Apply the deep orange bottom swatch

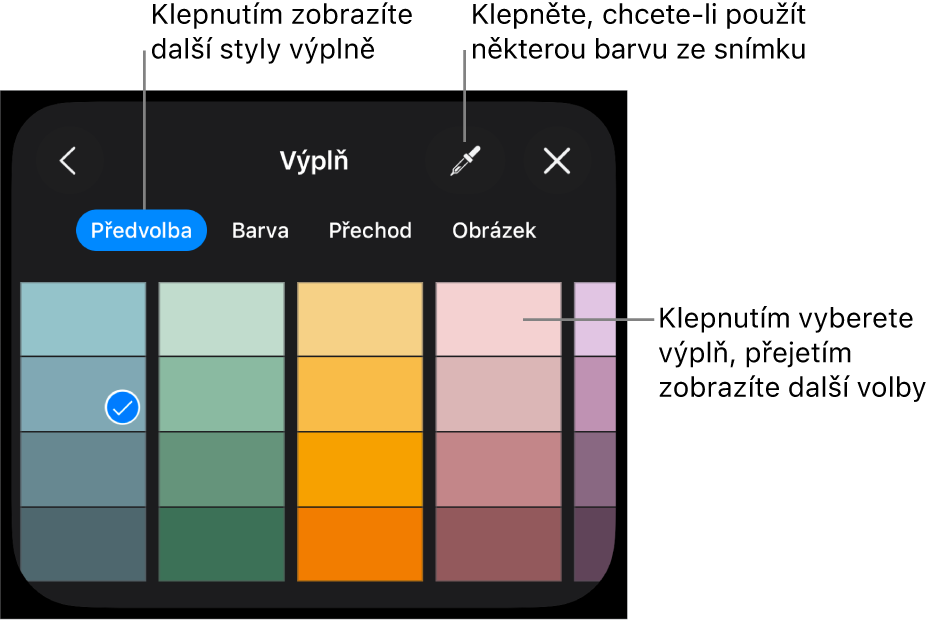tap(360, 544)
